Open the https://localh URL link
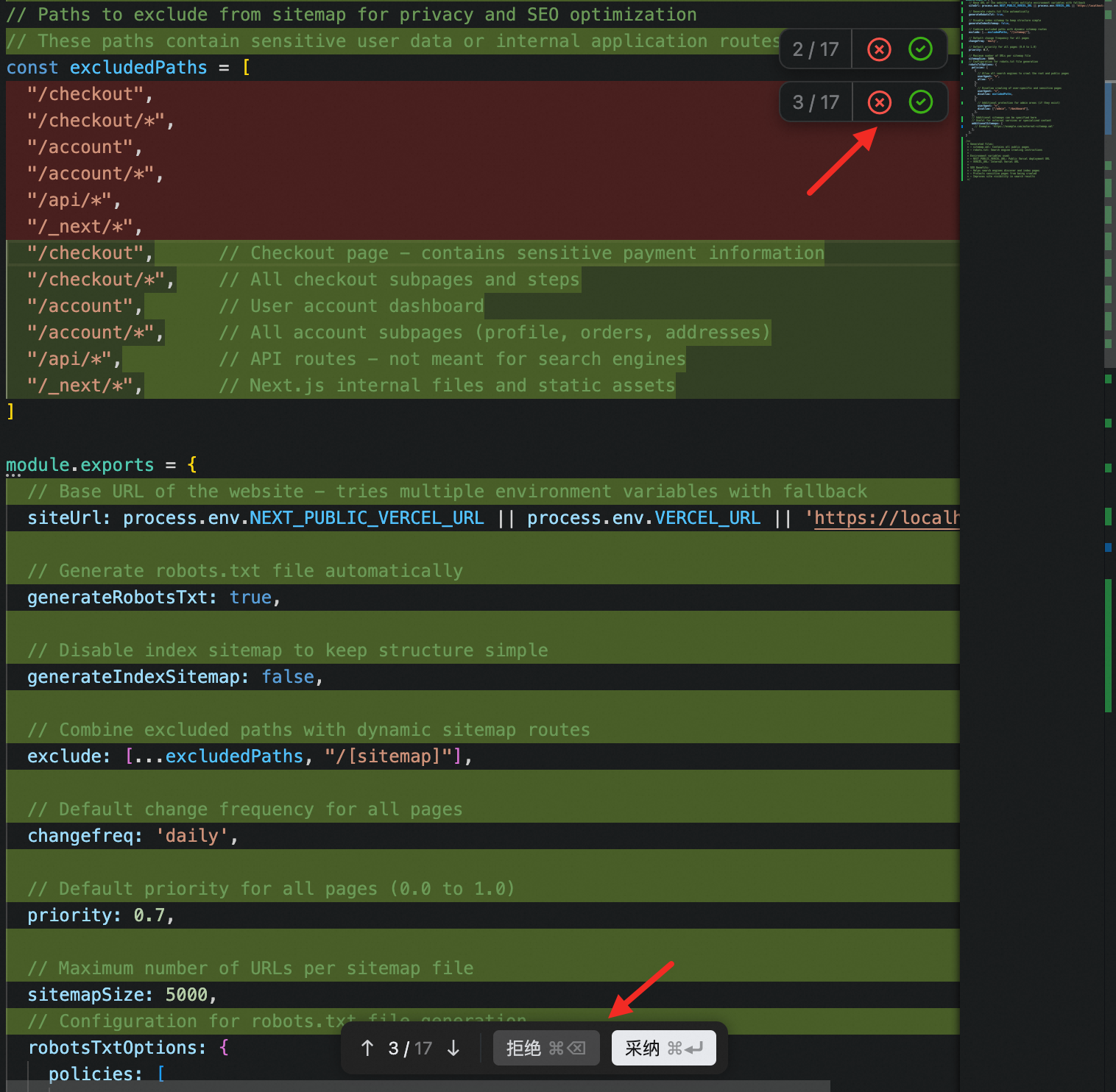 886,518
